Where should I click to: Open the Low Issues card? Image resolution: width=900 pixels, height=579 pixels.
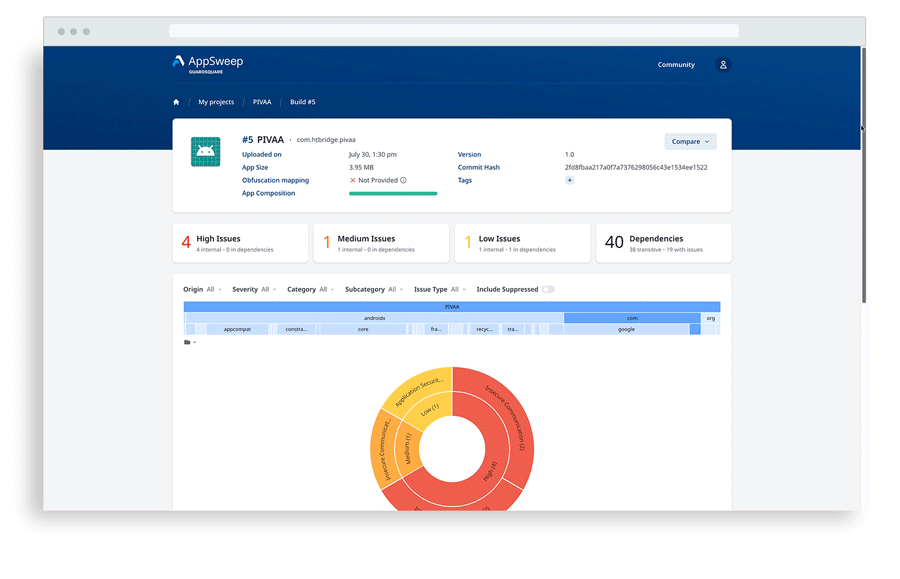pos(522,243)
